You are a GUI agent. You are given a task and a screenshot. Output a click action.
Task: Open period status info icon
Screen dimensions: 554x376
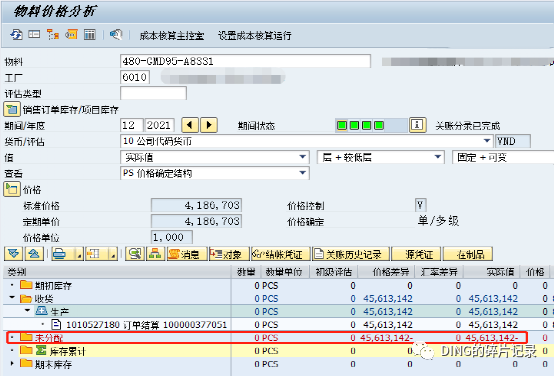(x=417, y=125)
